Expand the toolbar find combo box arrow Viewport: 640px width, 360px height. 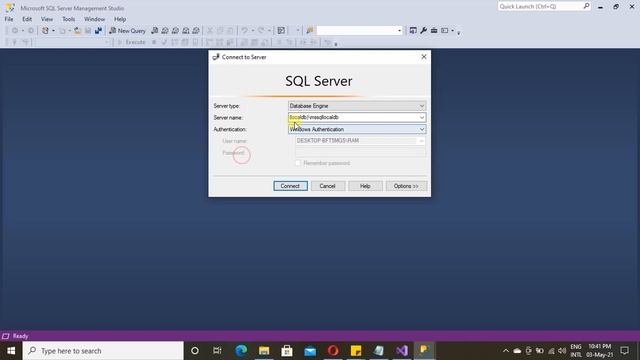pos(400,31)
